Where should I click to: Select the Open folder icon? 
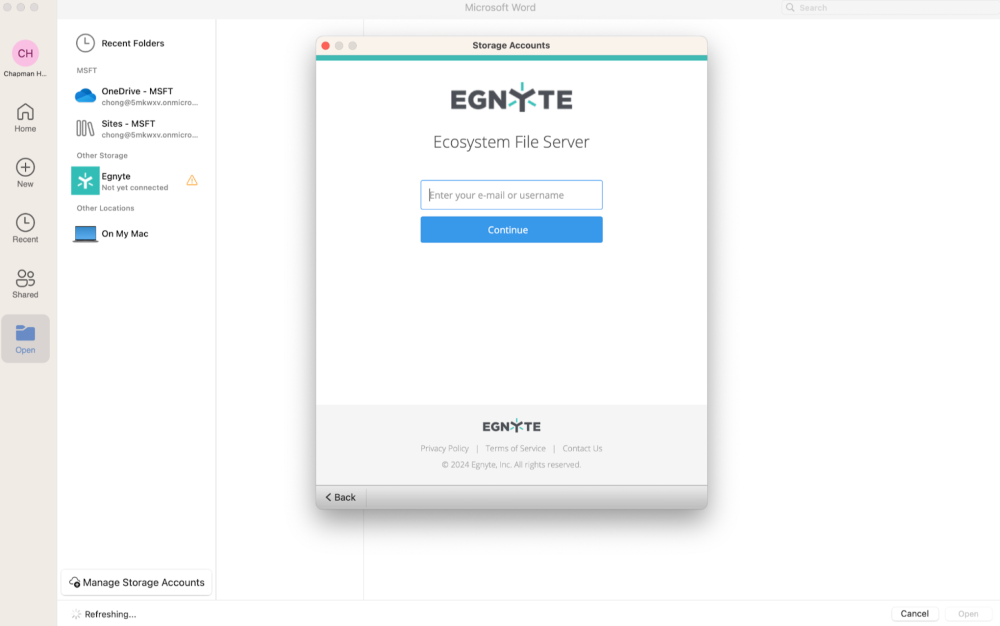[x=25, y=333]
